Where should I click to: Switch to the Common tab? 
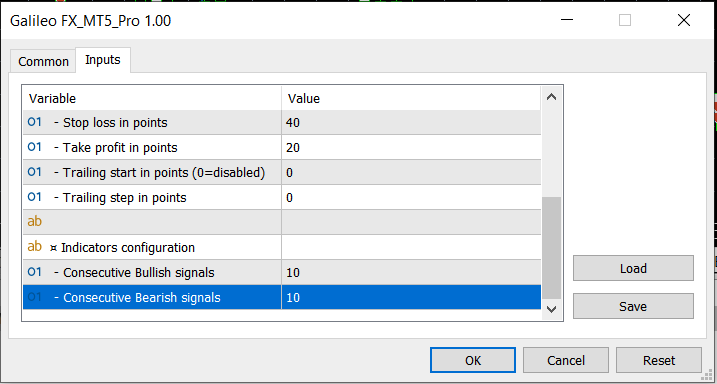pos(43,61)
